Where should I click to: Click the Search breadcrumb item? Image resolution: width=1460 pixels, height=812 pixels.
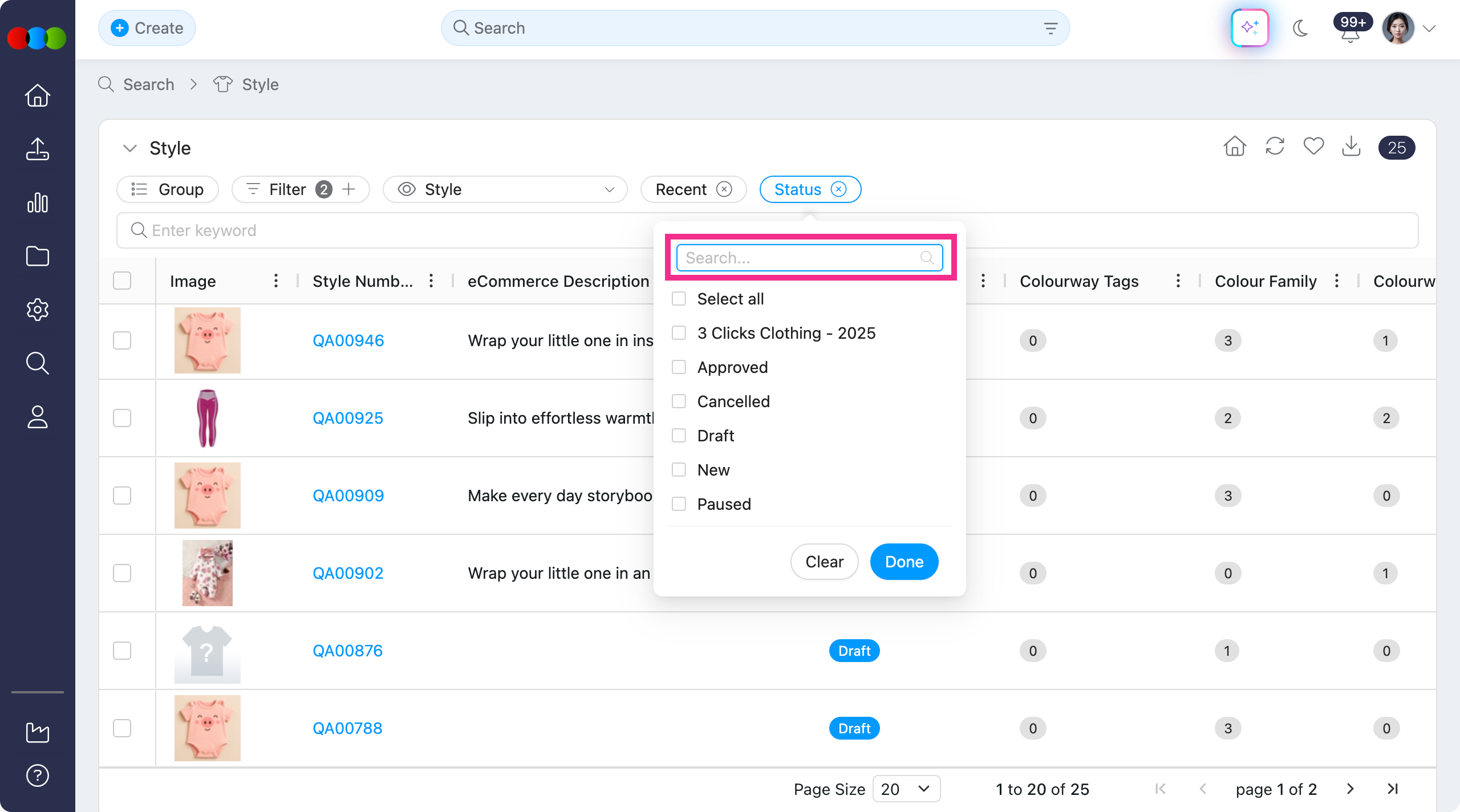[x=148, y=84]
